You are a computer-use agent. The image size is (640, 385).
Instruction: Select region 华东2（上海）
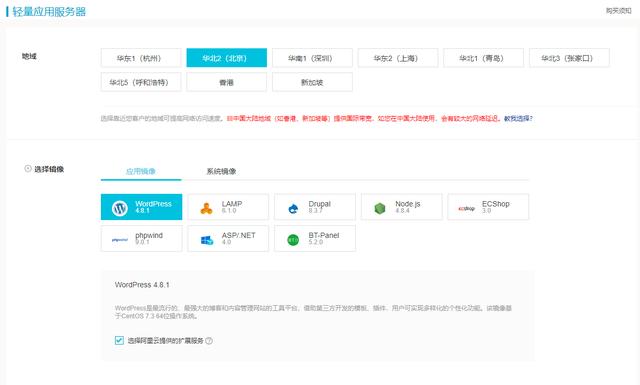398,58
